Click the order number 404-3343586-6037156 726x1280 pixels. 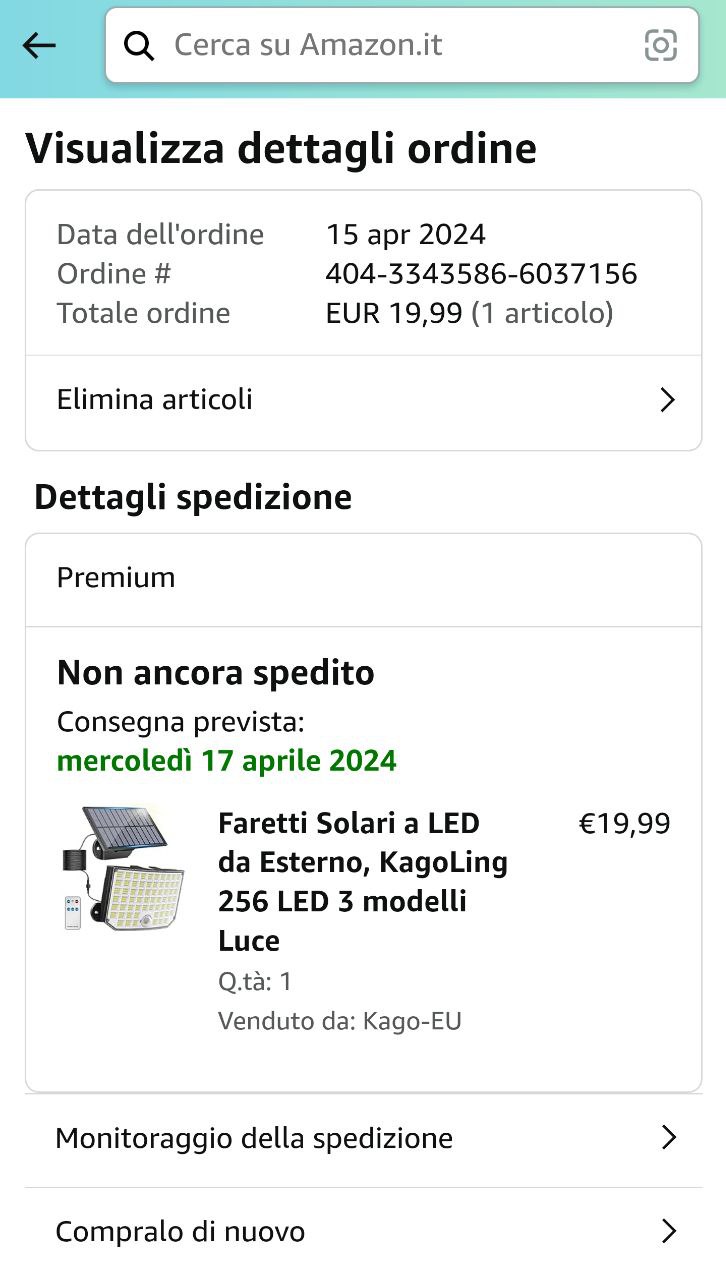click(x=481, y=274)
